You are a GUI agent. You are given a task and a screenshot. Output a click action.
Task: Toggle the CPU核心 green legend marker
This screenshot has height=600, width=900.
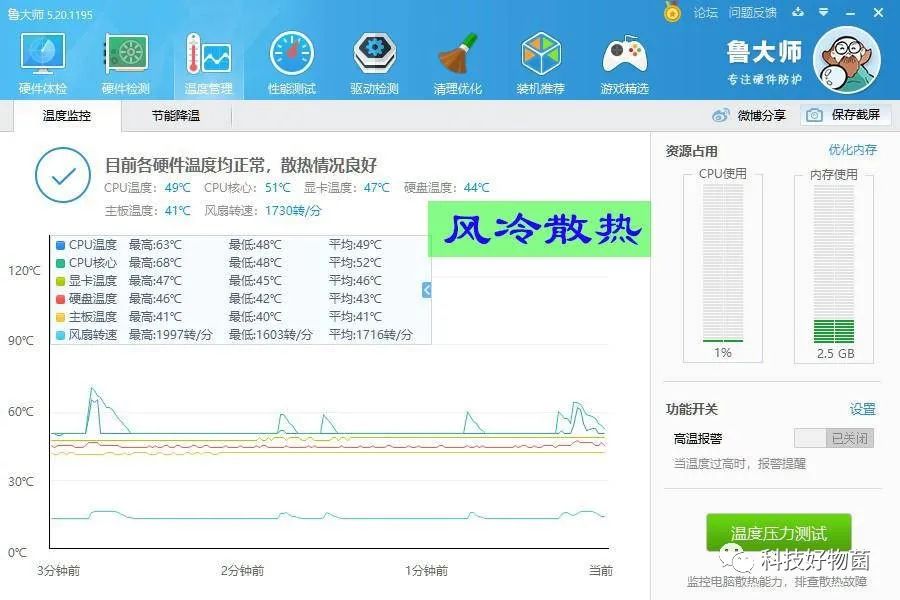pos(60,263)
